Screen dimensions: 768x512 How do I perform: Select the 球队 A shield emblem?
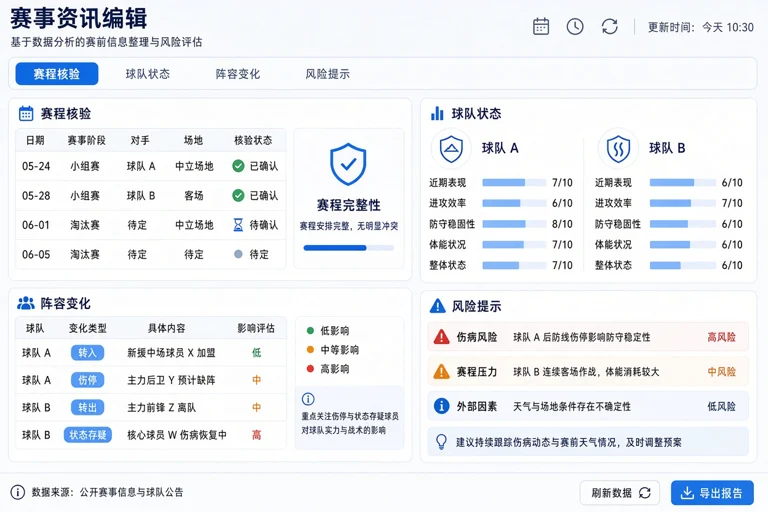(451, 148)
